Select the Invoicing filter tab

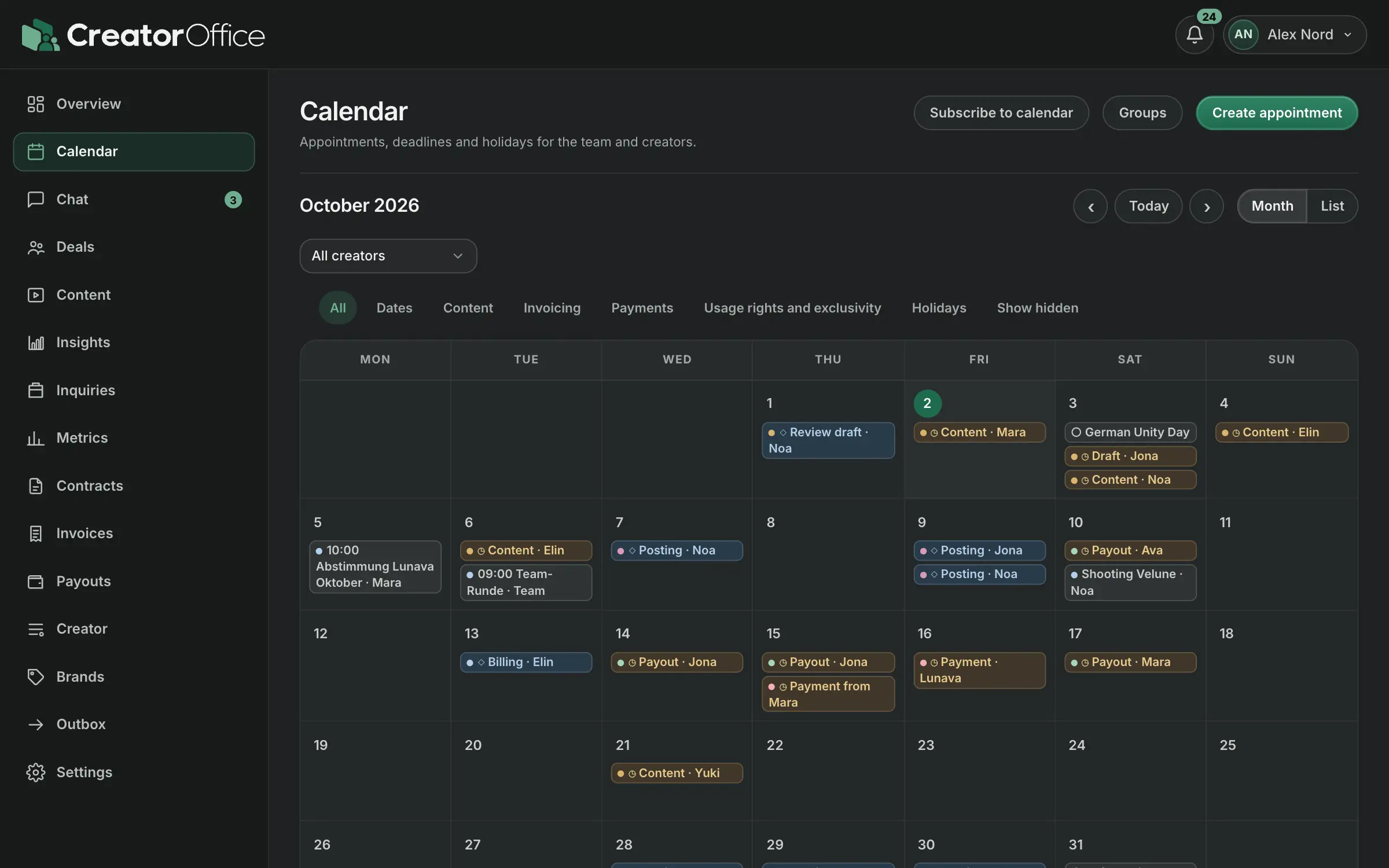coord(552,308)
